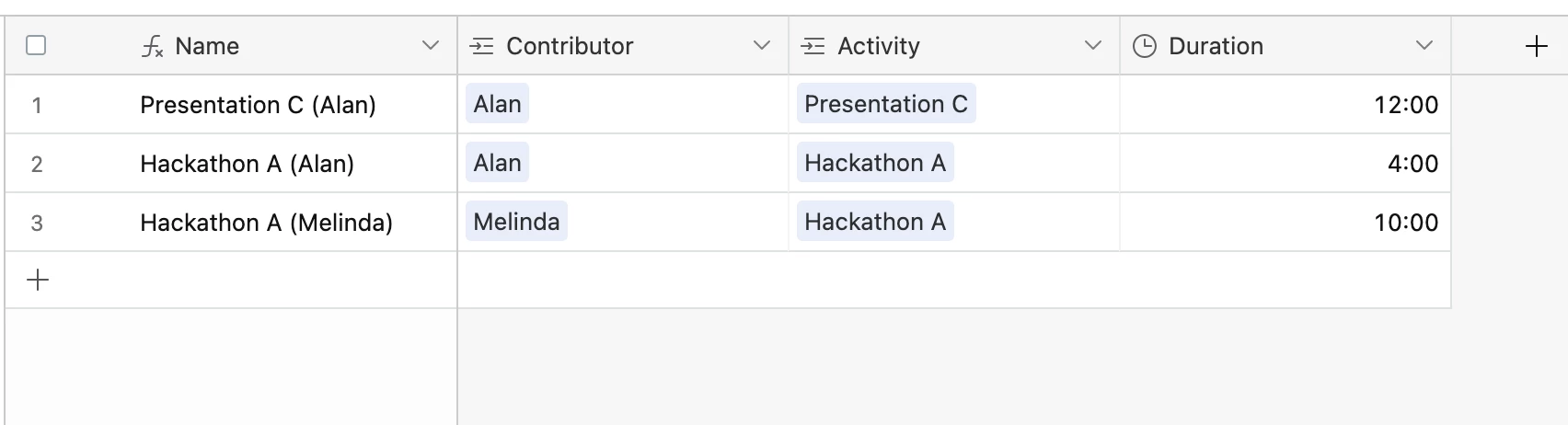Image resolution: width=1568 pixels, height=425 pixels.
Task: Click the formula icon beside Name
Action: tap(153, 46)
